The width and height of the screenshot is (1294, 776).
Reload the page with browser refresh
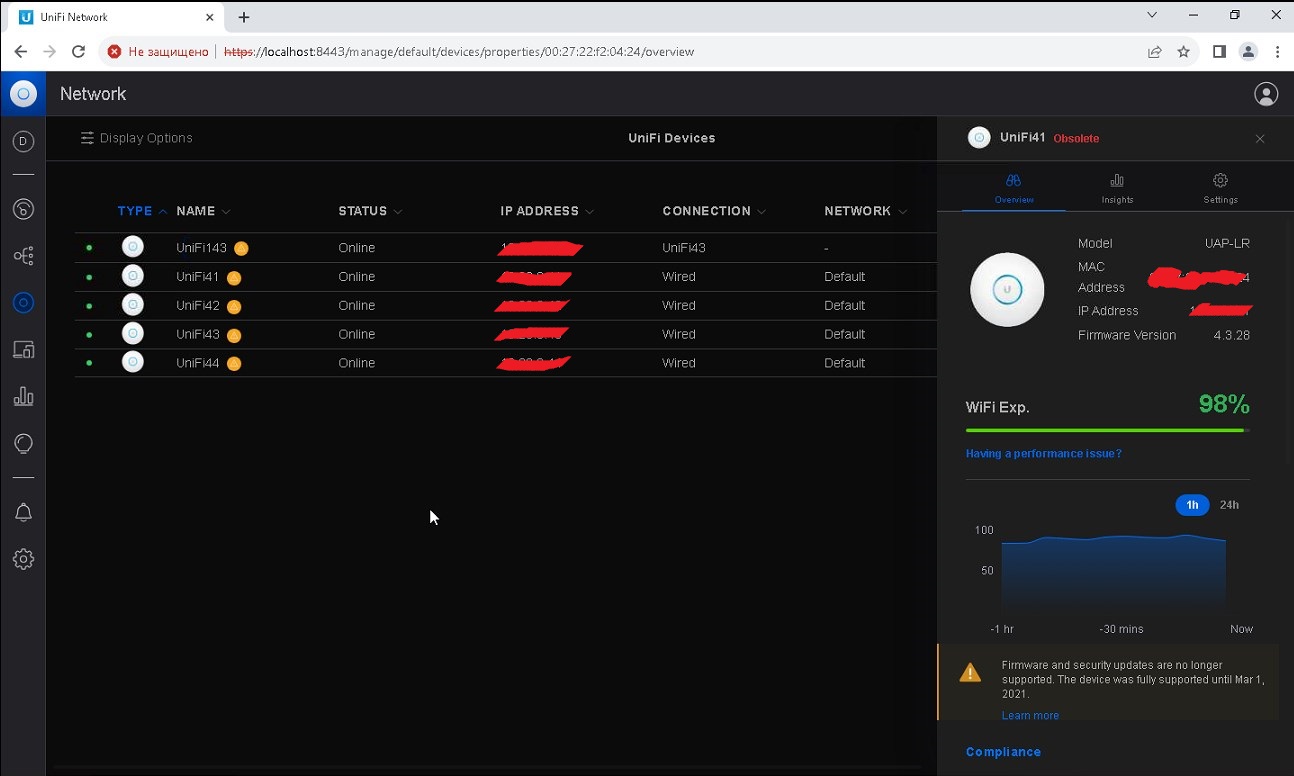(78, 52)
